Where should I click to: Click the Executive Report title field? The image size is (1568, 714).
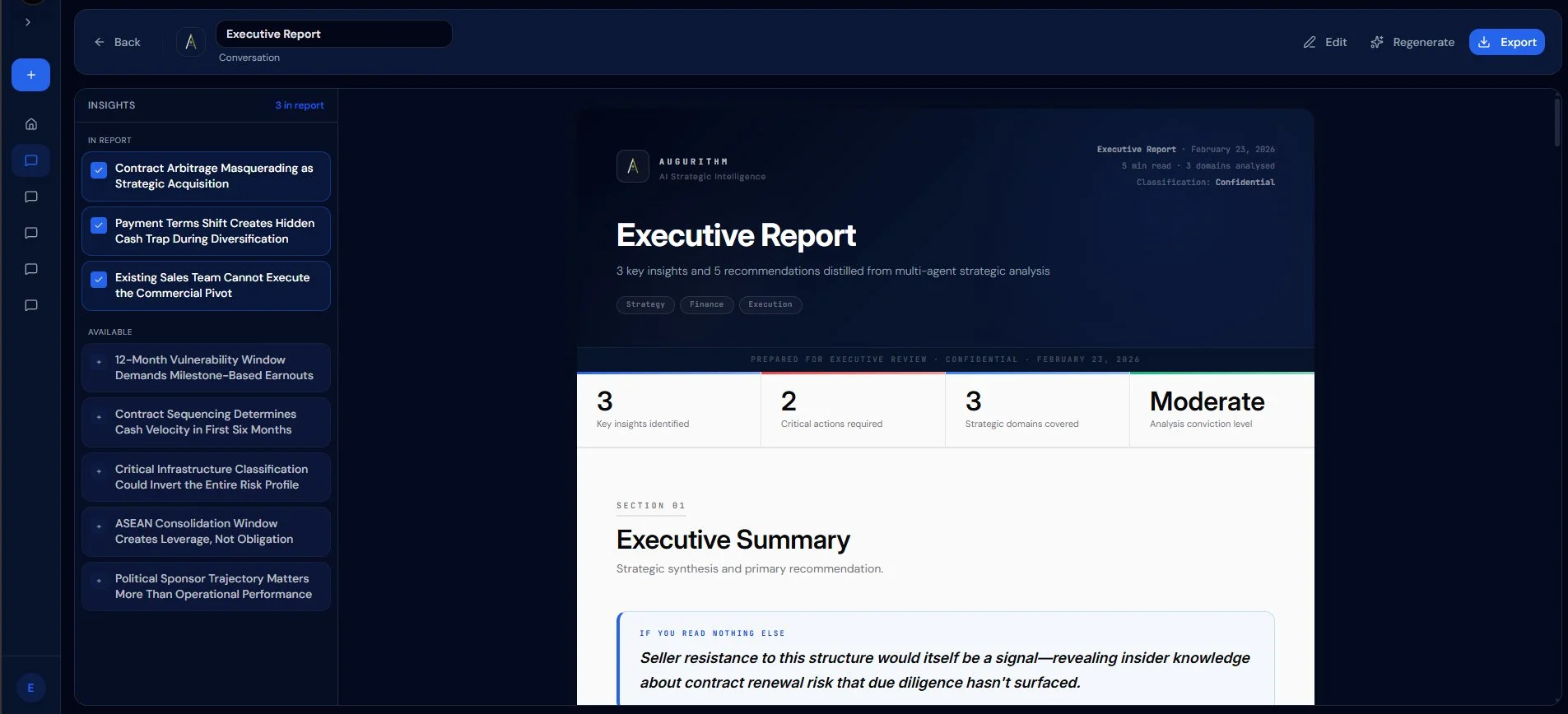333,34
